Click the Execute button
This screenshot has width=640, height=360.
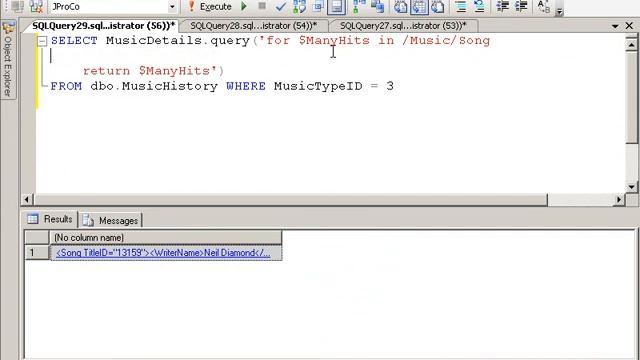(x=210, y=7)
